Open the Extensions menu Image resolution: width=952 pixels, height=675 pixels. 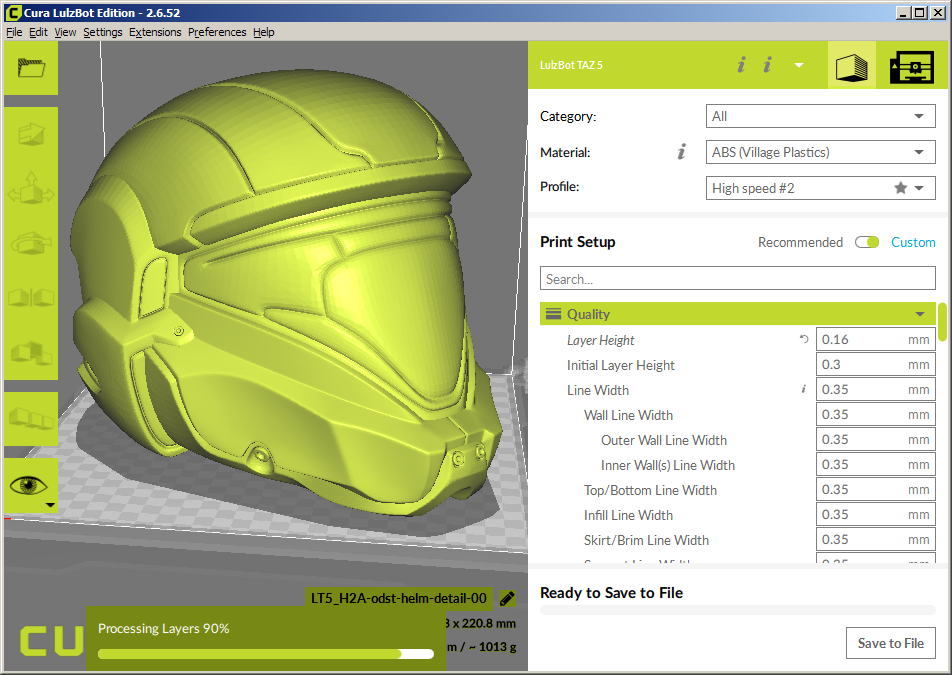[155, 32]
